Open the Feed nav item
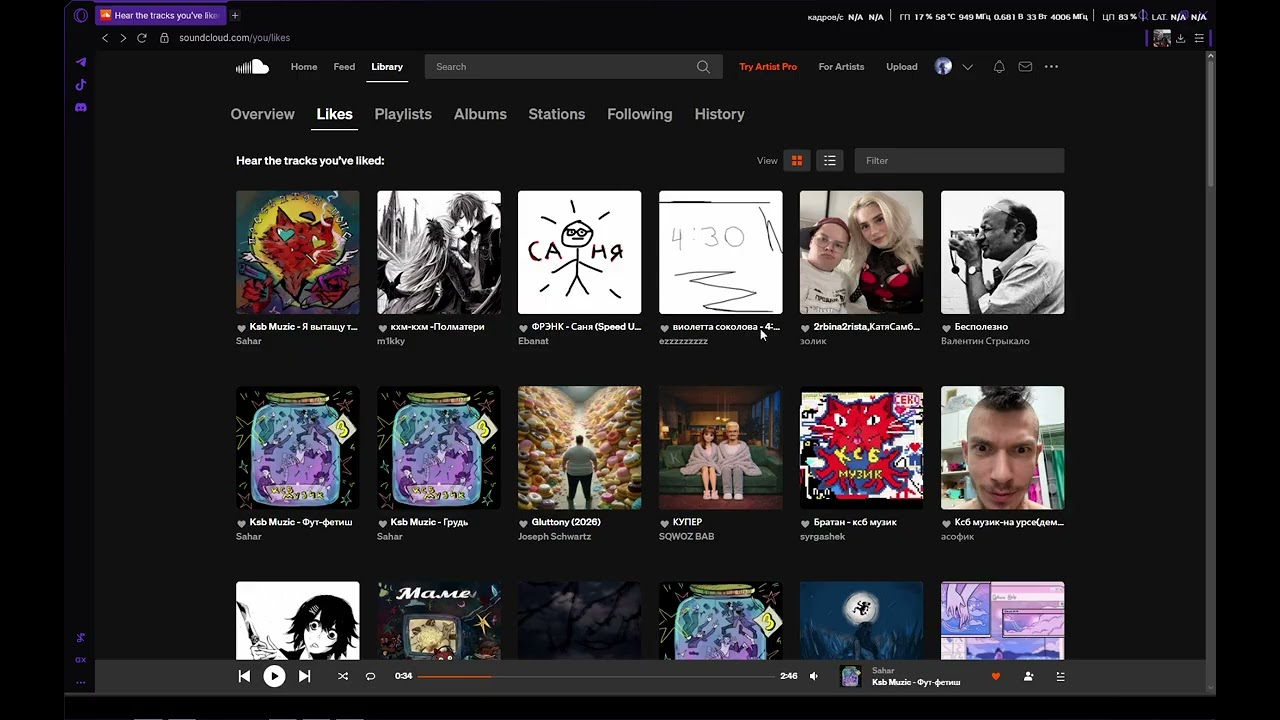1280x720 pixels. pyautogui.click(x=344, y=67)
